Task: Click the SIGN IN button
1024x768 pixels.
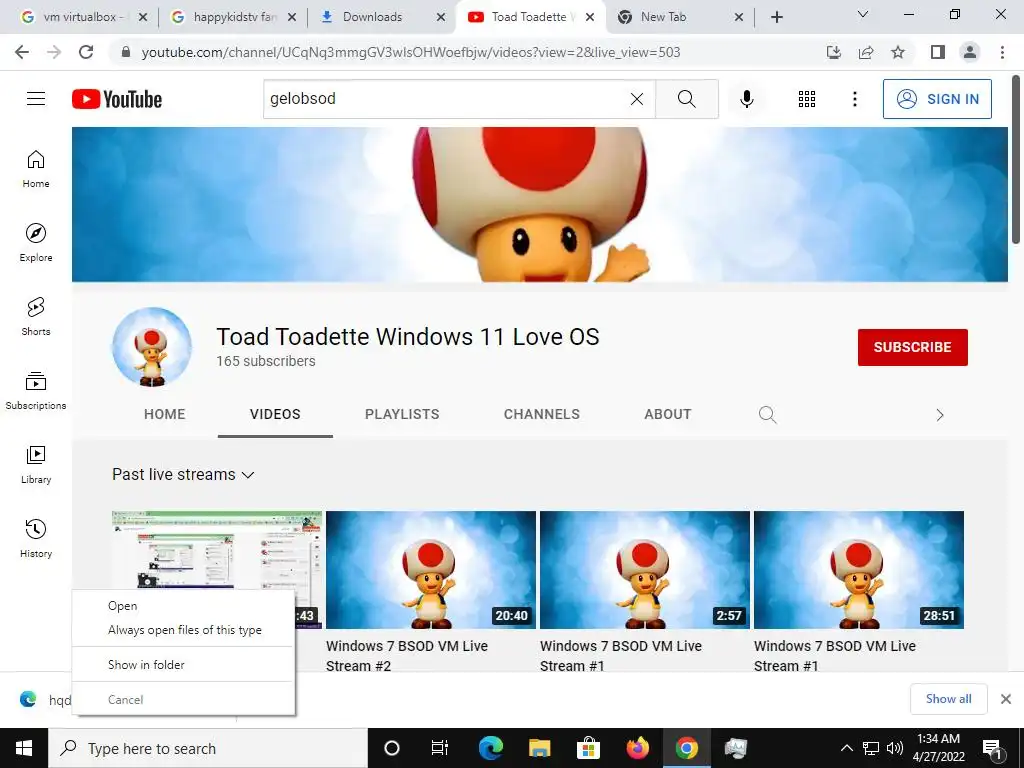Action: pos(937,99)
